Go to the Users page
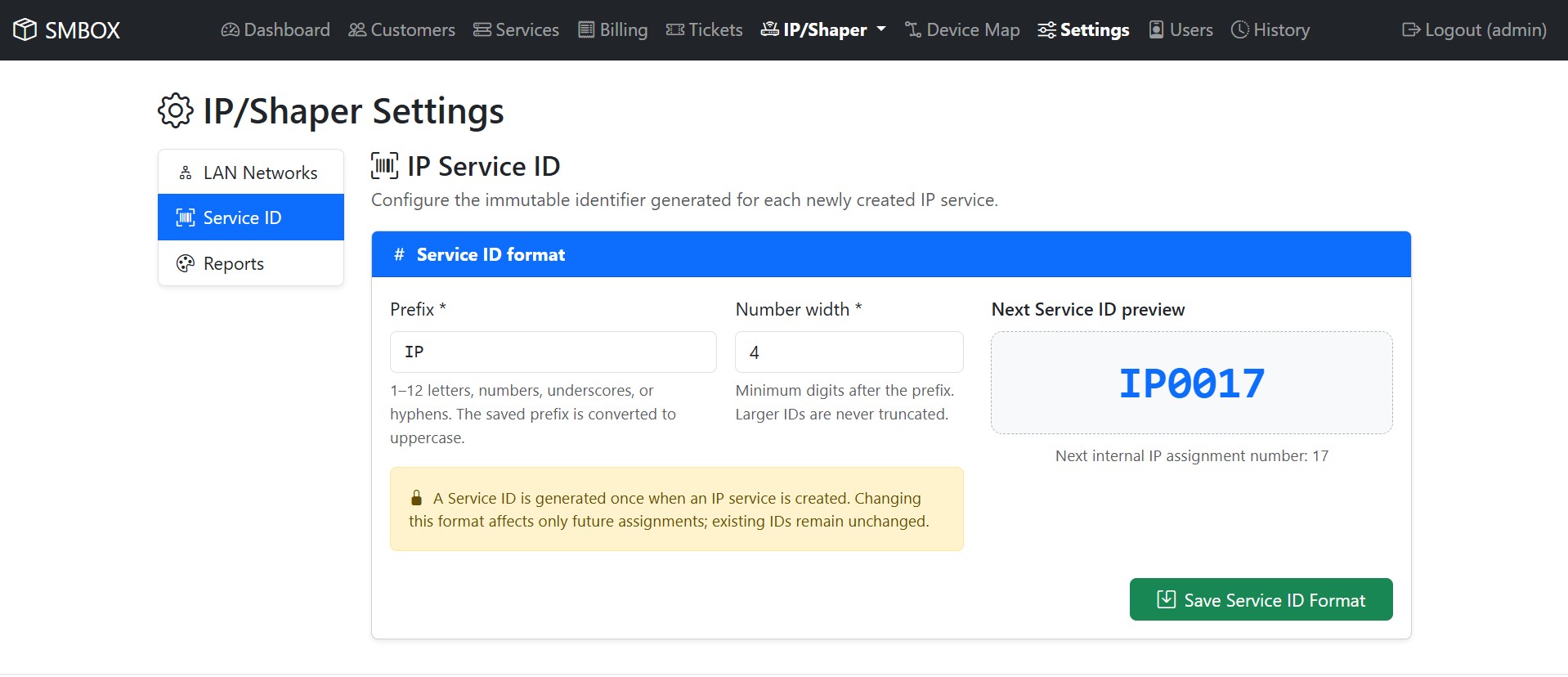This screenshot has width=1568, height=677. tap(1180, 29)
